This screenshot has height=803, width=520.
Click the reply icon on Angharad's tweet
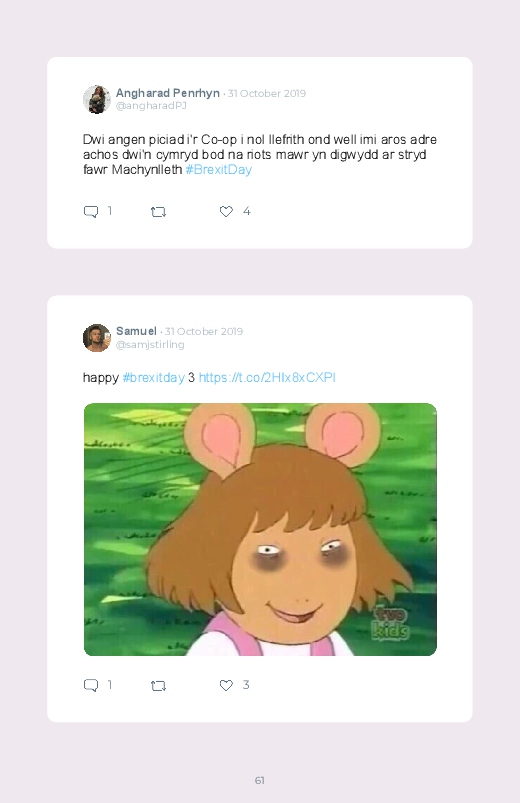(91, 212)
